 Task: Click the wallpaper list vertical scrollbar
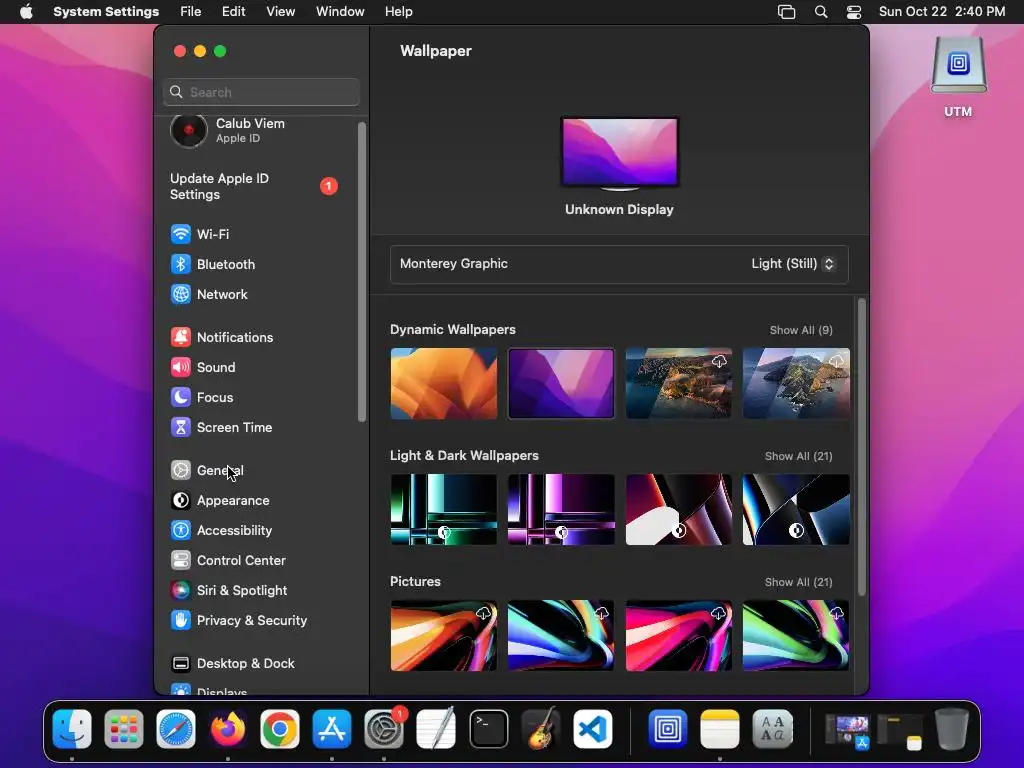861,447
